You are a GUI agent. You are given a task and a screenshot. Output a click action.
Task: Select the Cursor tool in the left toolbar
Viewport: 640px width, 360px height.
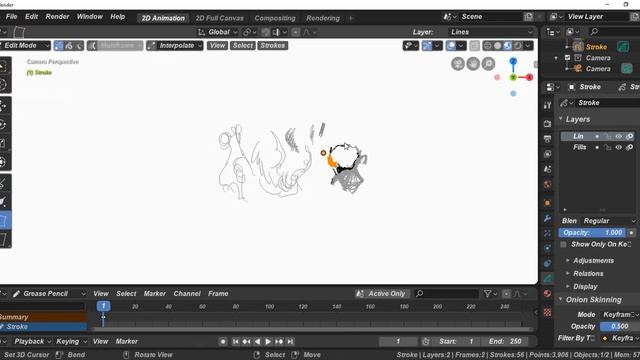[x=3, y=84]
